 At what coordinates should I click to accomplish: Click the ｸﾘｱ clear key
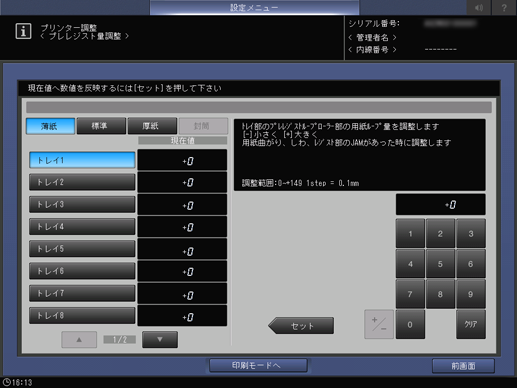click(x=471, y=324)
